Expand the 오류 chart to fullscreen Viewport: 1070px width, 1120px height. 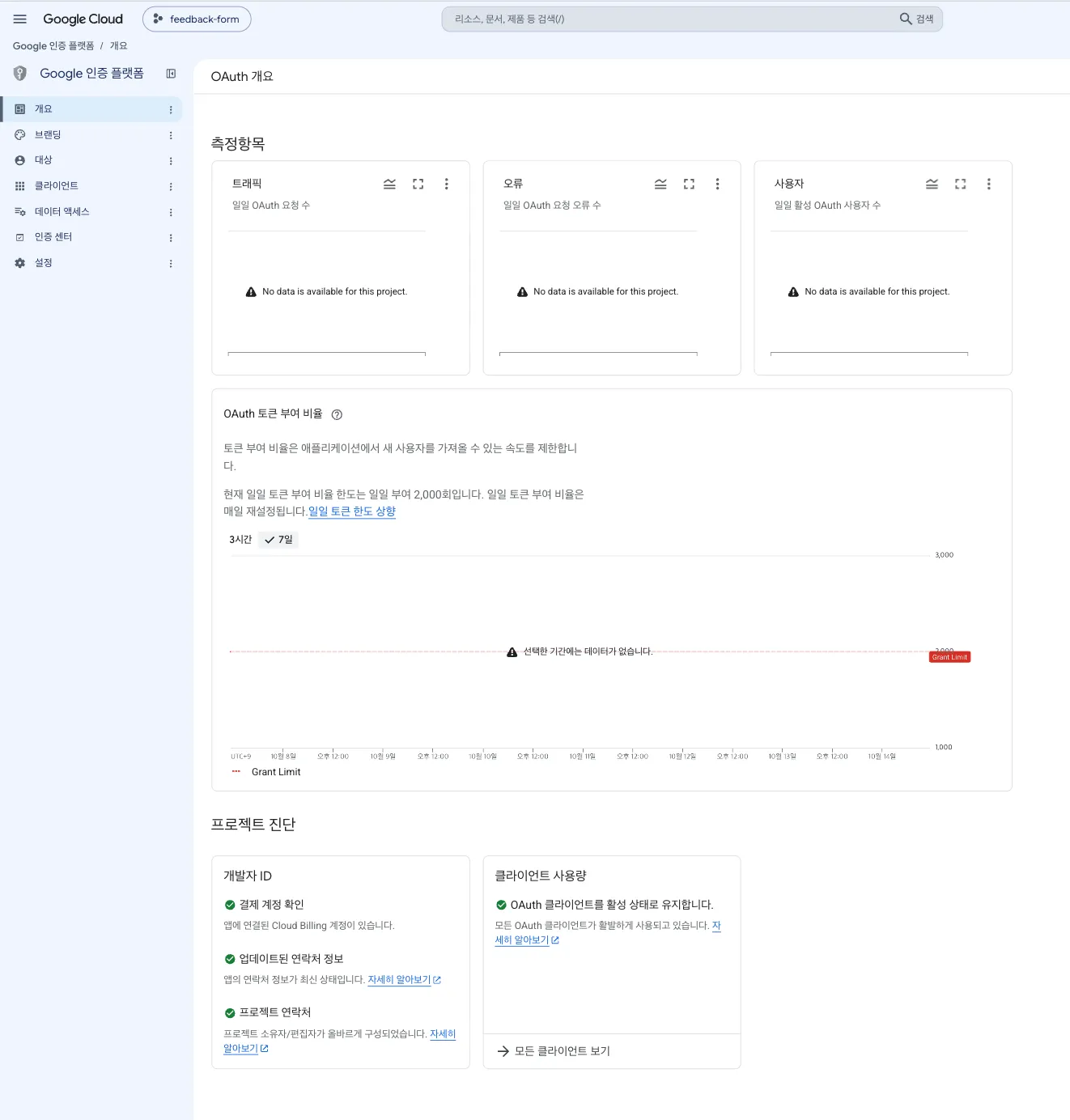pos(689,184)
